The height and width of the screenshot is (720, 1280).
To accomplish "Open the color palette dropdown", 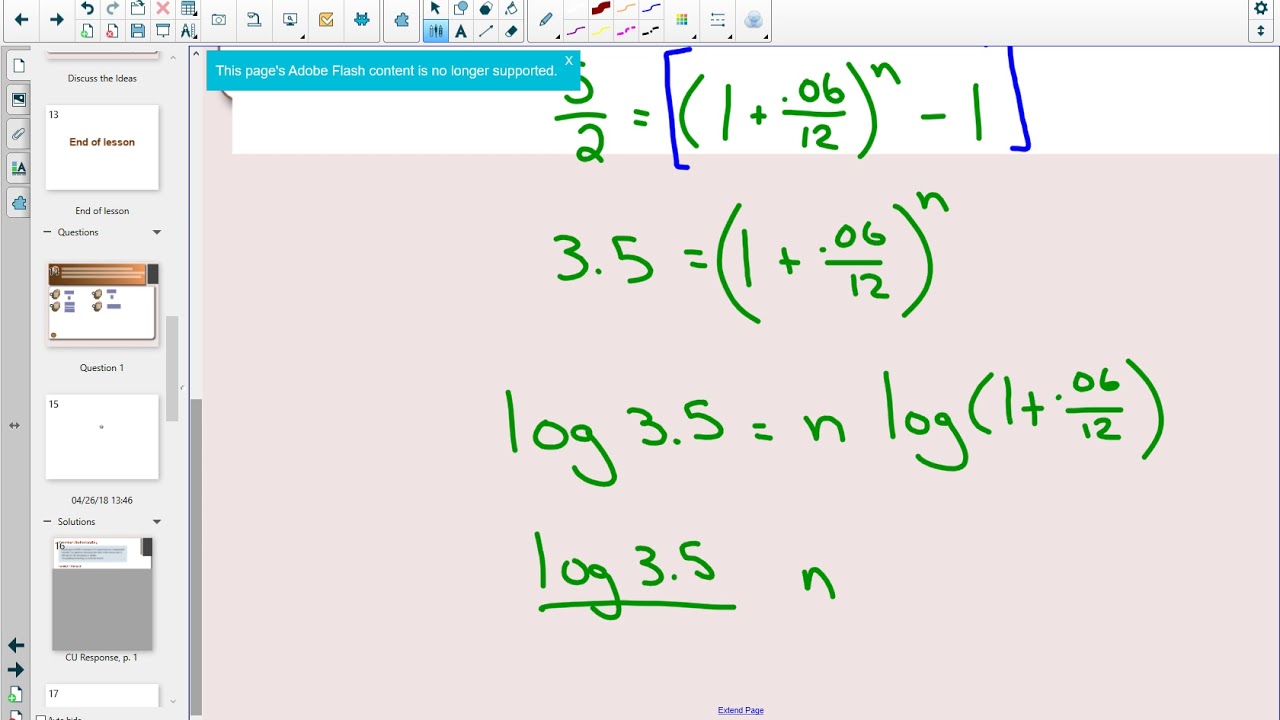I will point(682,20).
